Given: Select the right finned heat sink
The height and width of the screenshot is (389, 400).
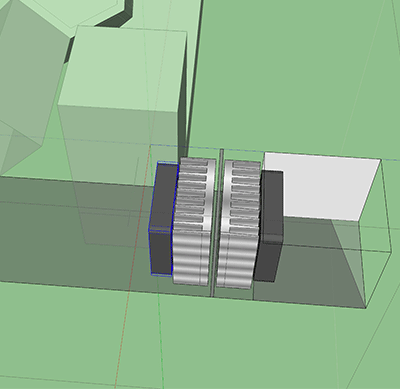Looking at the screenshot, I should 238,223.
